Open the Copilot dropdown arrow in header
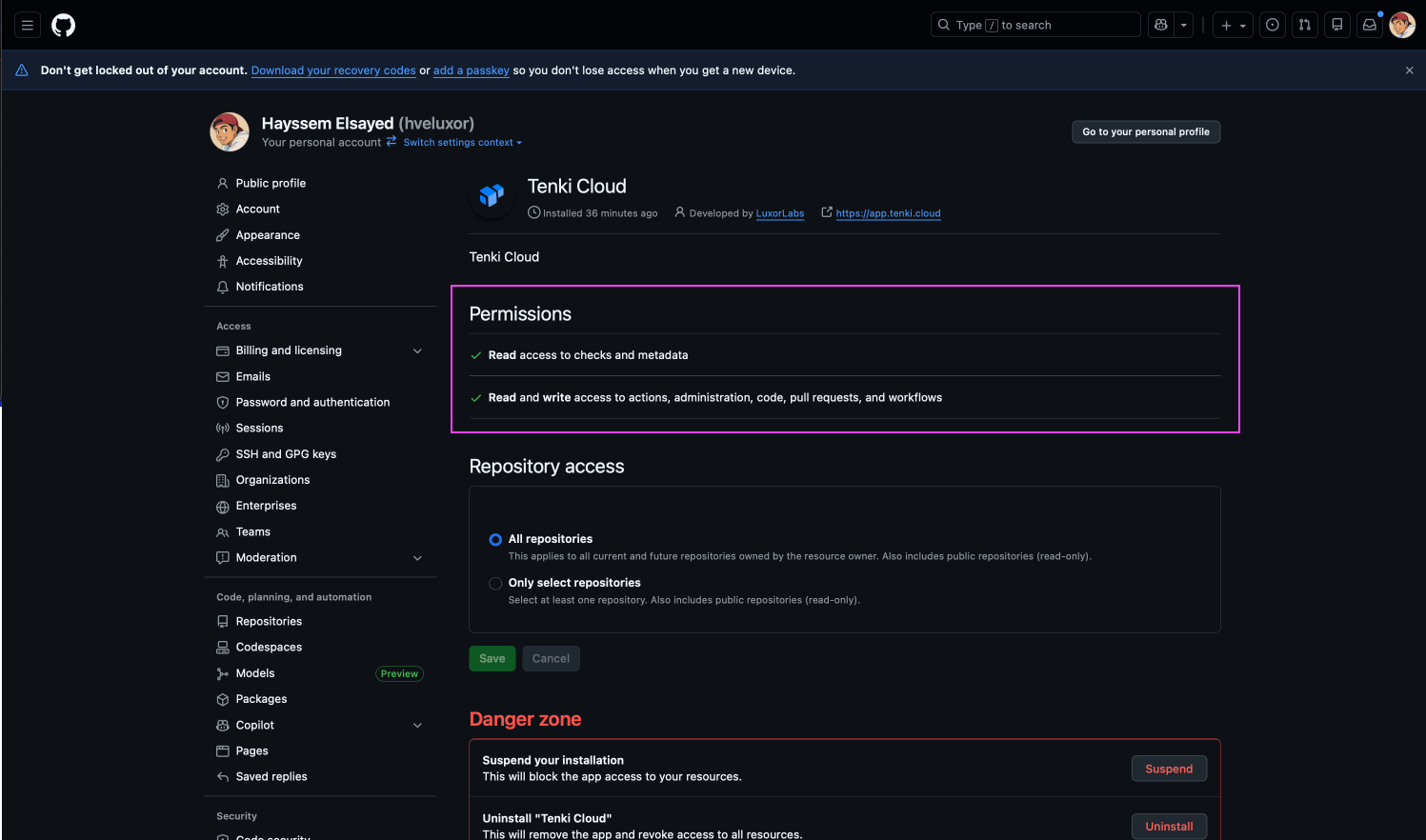1426x840 pixels. click(x=1184, y=26)
